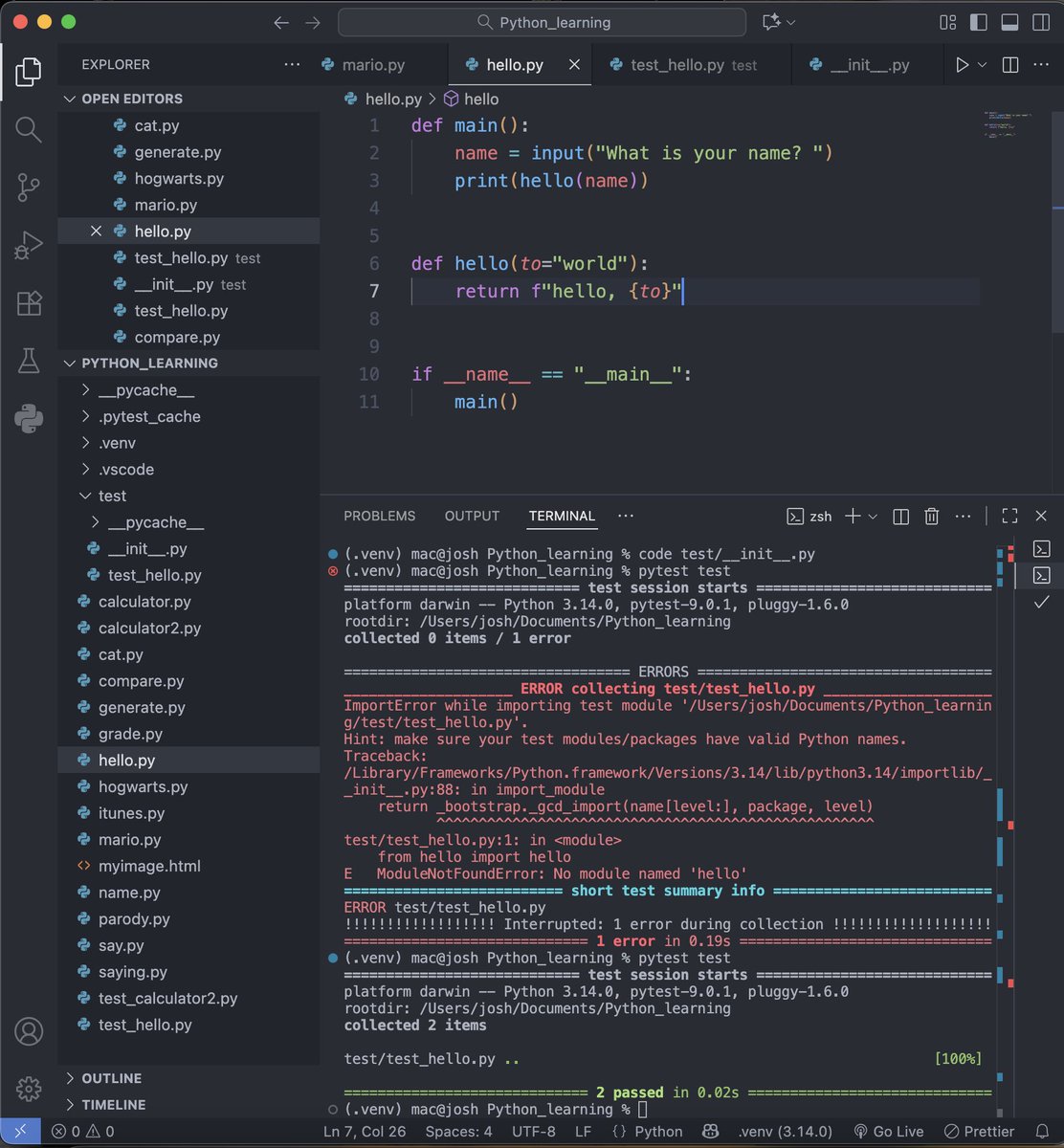Open Prettier from the status bar
Image resolution: width=1064 pixels, height=1148 pixels.
coord(978,1131)
